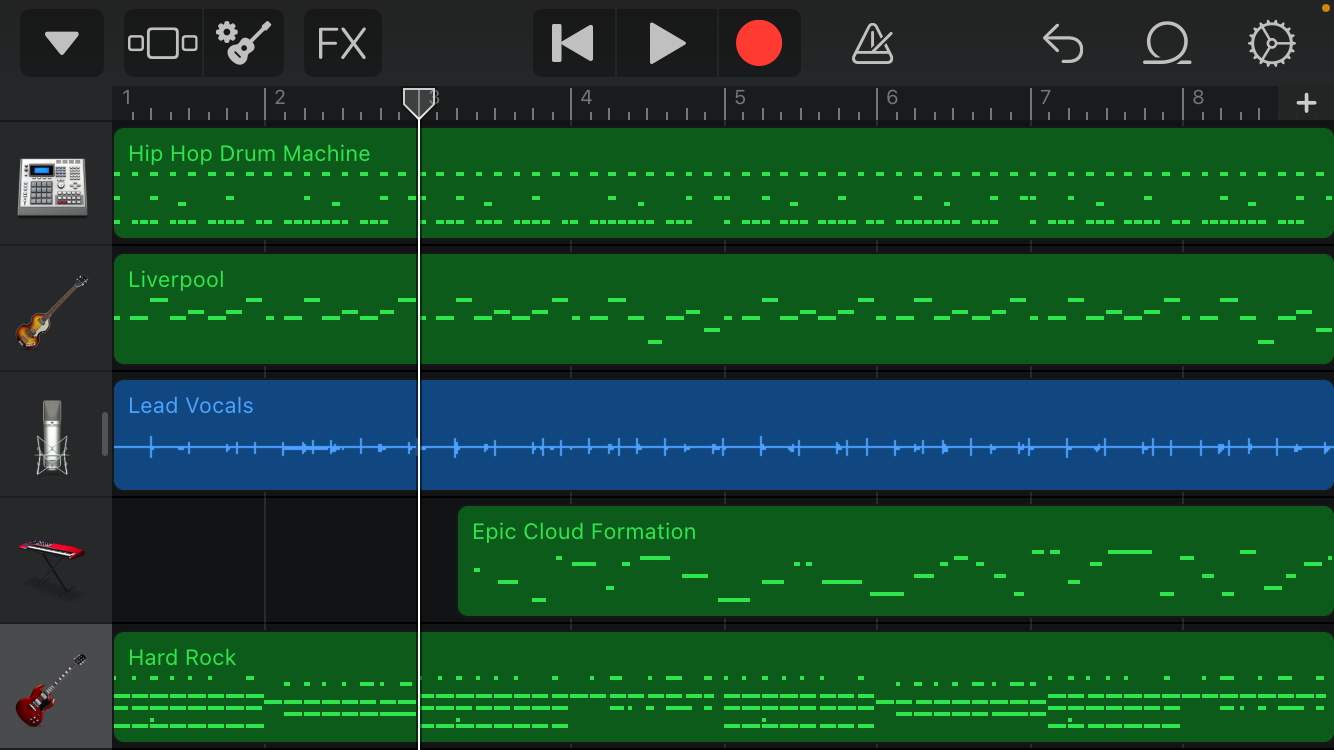Switch to Live Loops grid view

click(x=163, y=42)
